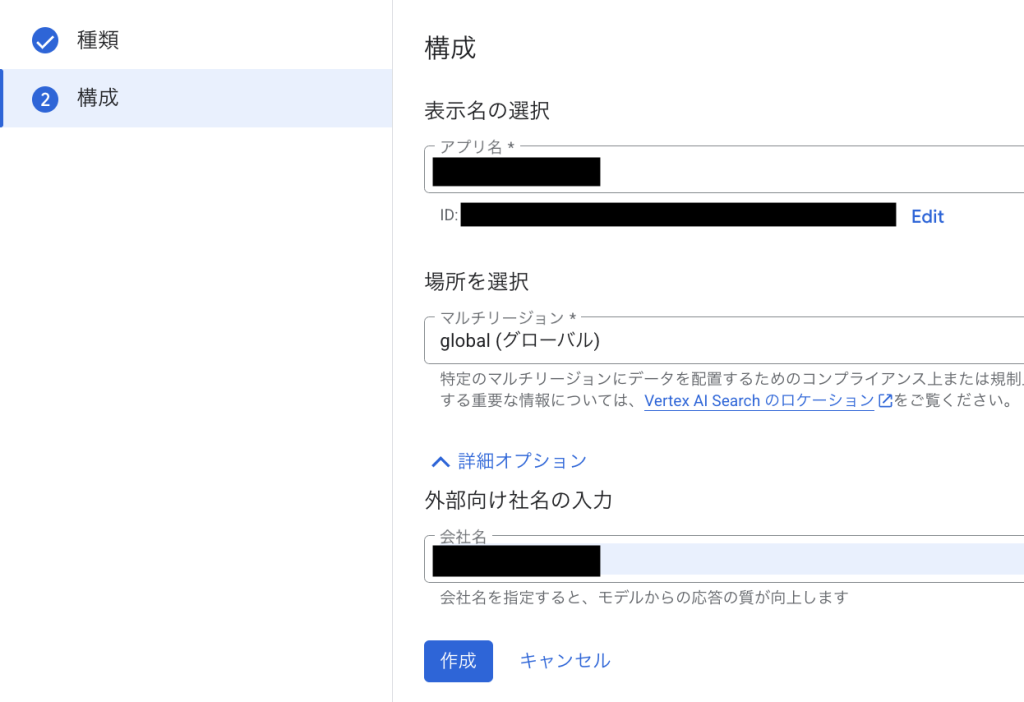Click the external link icon after Vertex AI Search
The width and height of the screenshot is (1024, 702).
(x=885, y=401)
